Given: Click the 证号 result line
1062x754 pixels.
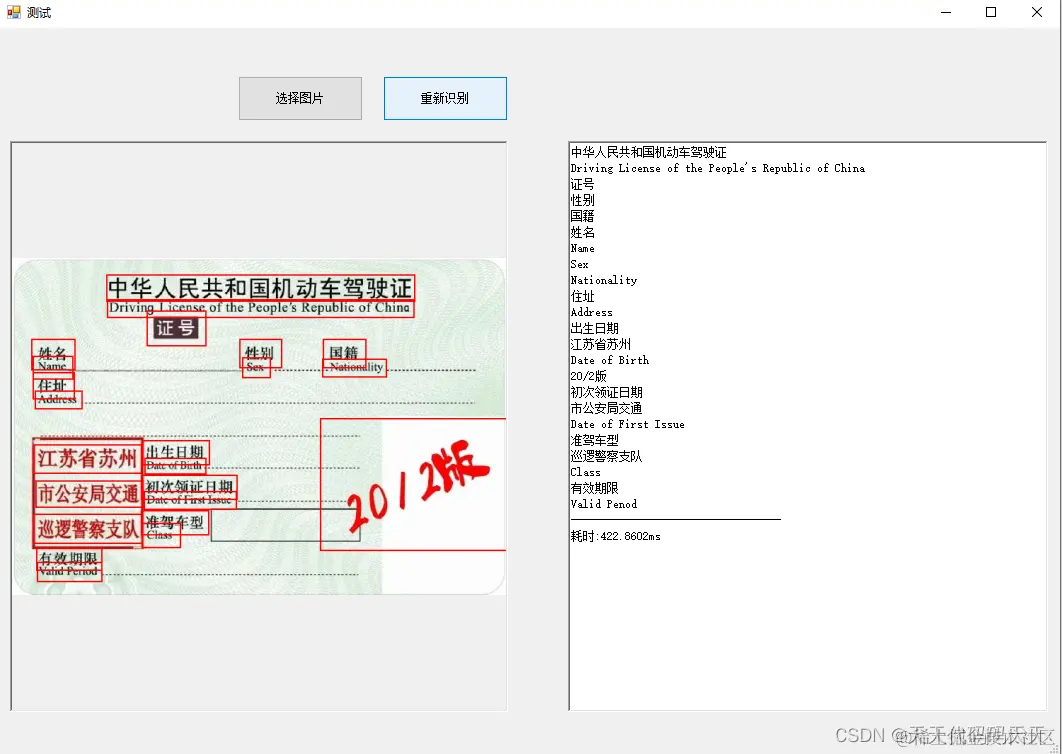Looking at the screenshot, I should click(582, 184).
